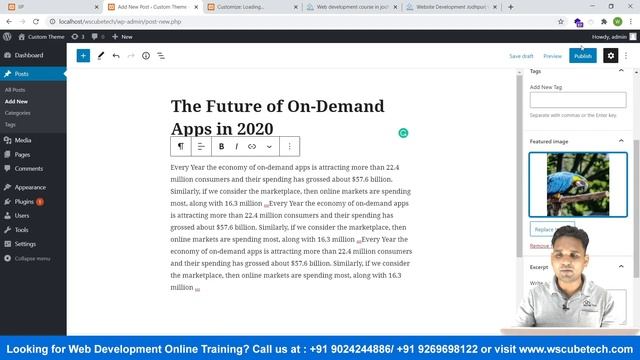Visit site via Custom Theme home link

41,37
